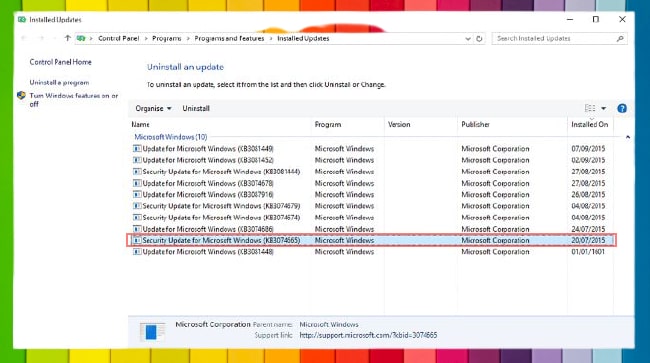The width and height of the screenshot is (650, 363).
Task: Navigate to Programs and Features breadcrumb
Action: click(229, 38)
